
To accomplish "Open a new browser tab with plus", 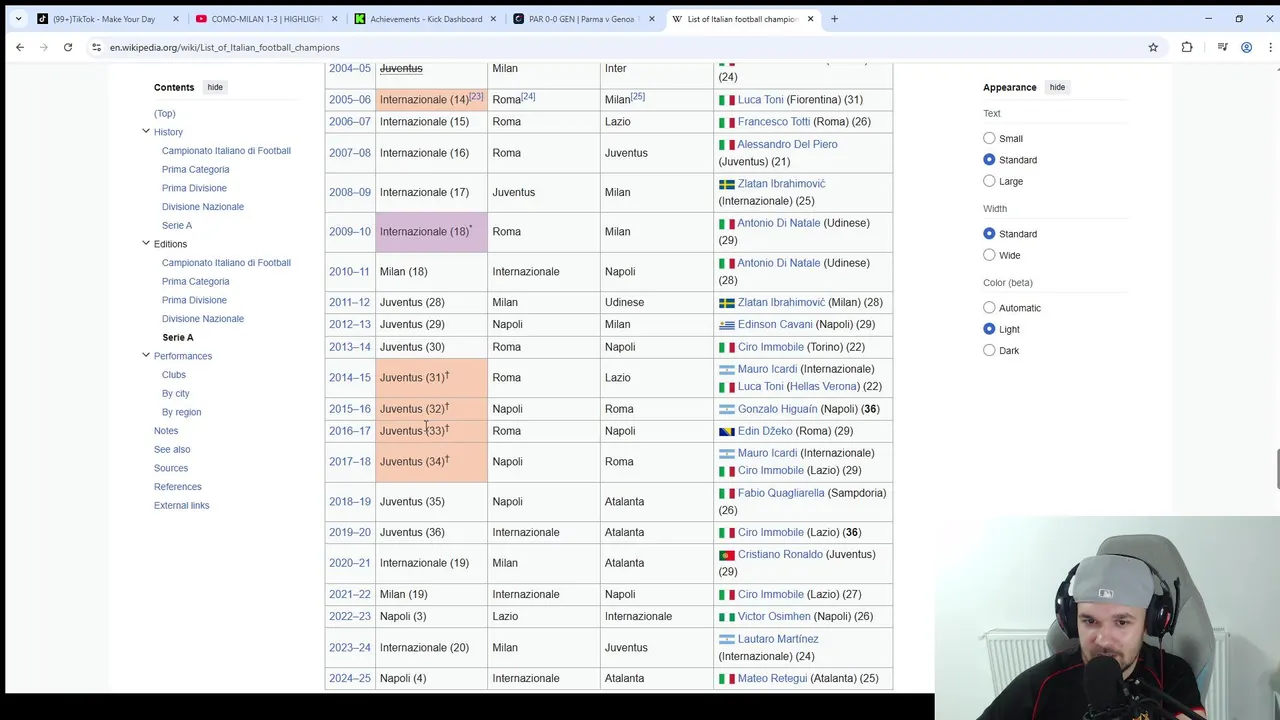I will [834, 19].
